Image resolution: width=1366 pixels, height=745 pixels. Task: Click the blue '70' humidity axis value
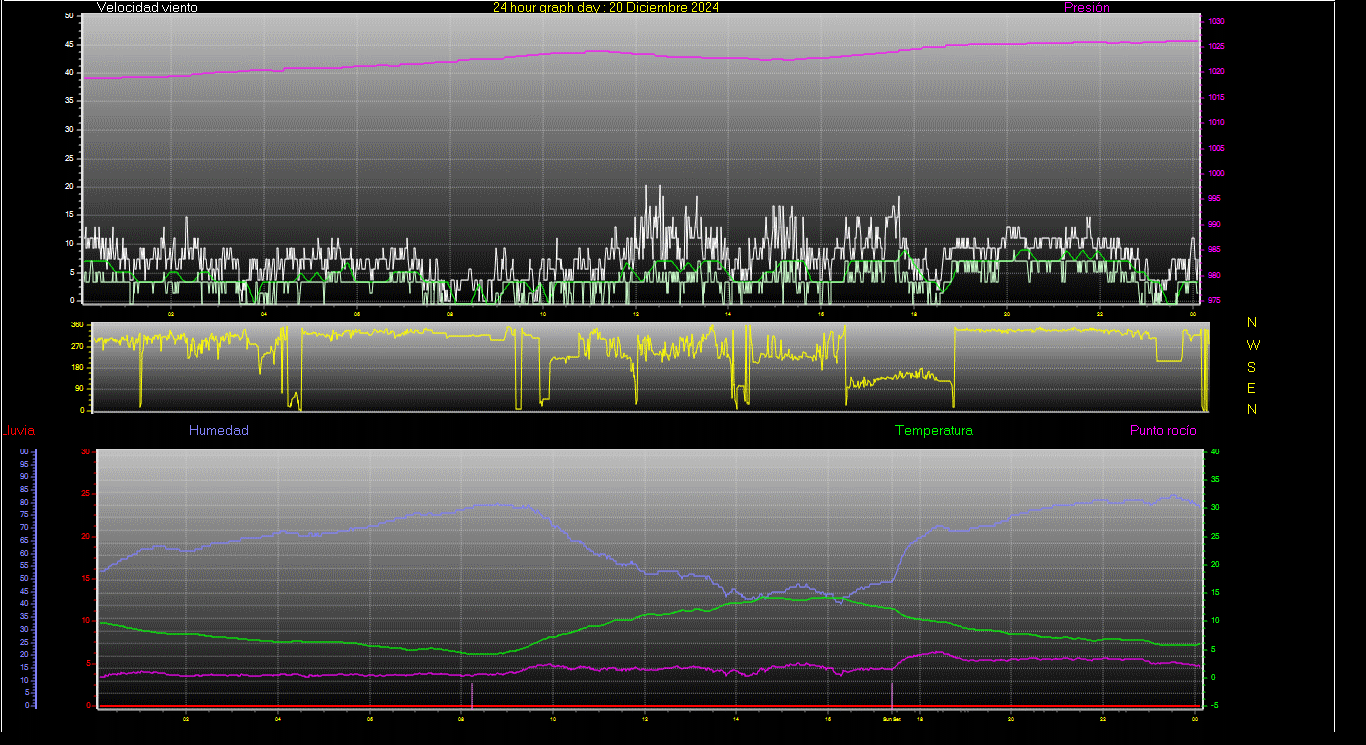click(x=24, y=527)
